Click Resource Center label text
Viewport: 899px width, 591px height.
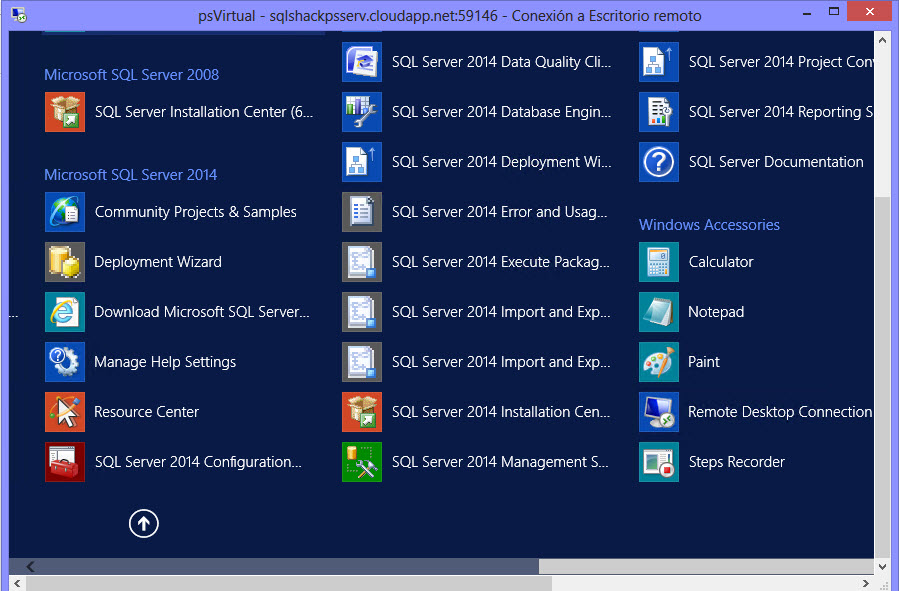coord(146,412)
